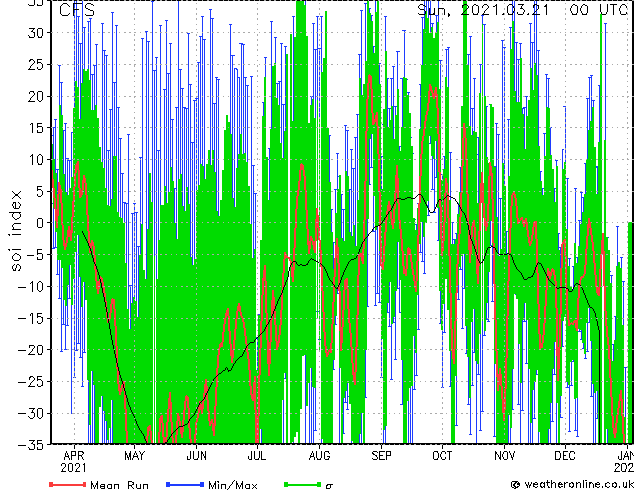Click the -20 y-axis value

[33, 350]
